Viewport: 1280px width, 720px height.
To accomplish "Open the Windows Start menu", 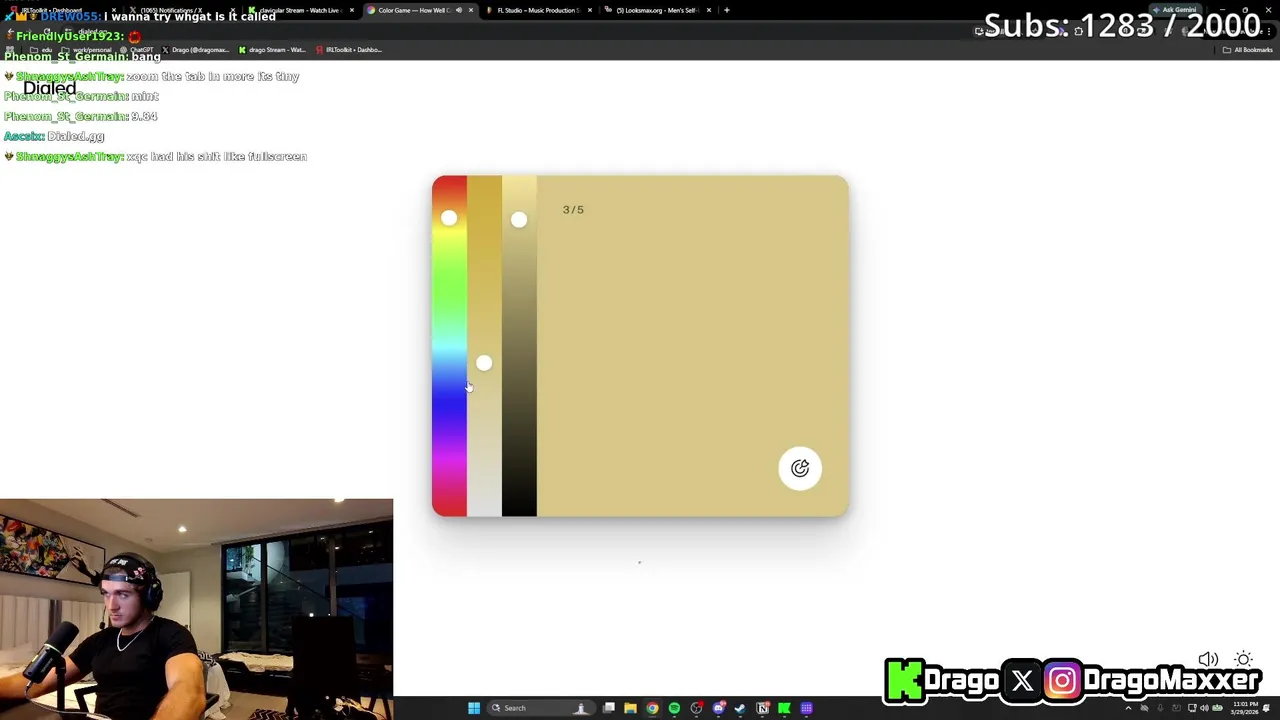I will 474,708.
